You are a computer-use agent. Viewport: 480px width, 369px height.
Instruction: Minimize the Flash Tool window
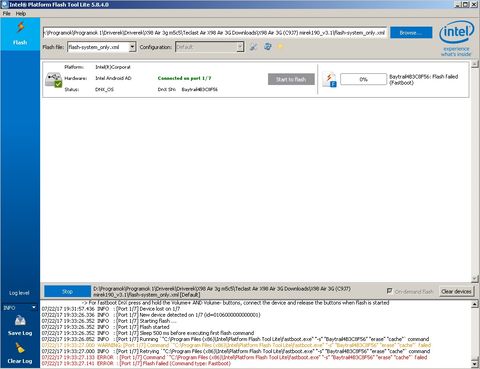tap(458, 4)
